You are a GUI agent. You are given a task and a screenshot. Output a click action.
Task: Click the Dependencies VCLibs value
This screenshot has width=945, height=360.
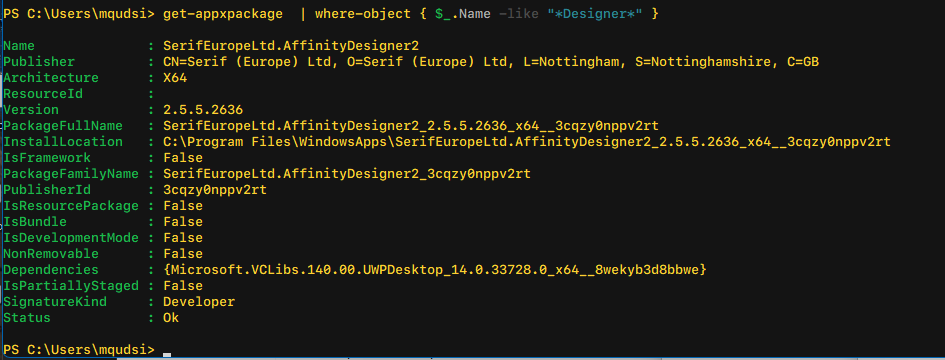[x=435, y=270]
